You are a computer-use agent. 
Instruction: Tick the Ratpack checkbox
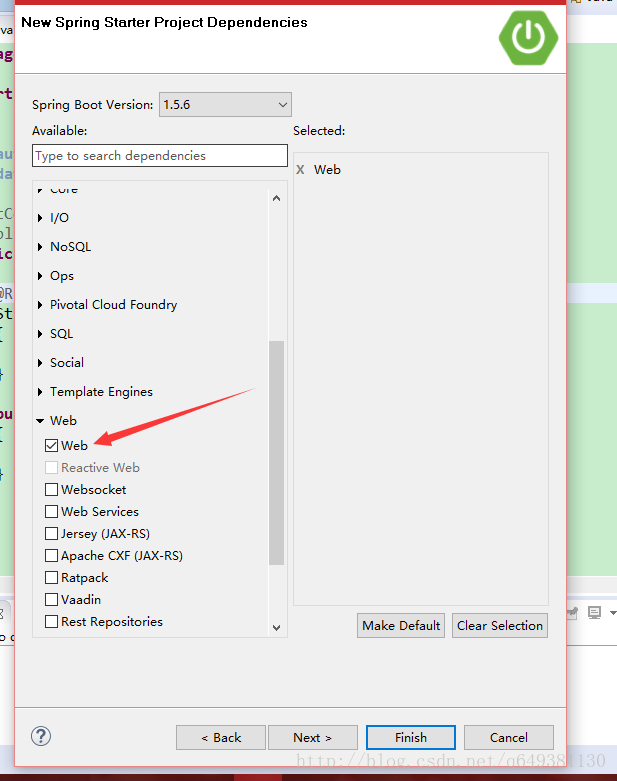[x=51, y=577]
